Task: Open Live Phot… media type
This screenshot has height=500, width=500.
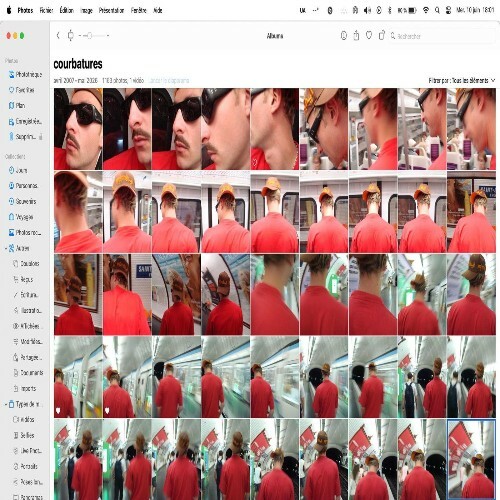Action: pos(28,451)
